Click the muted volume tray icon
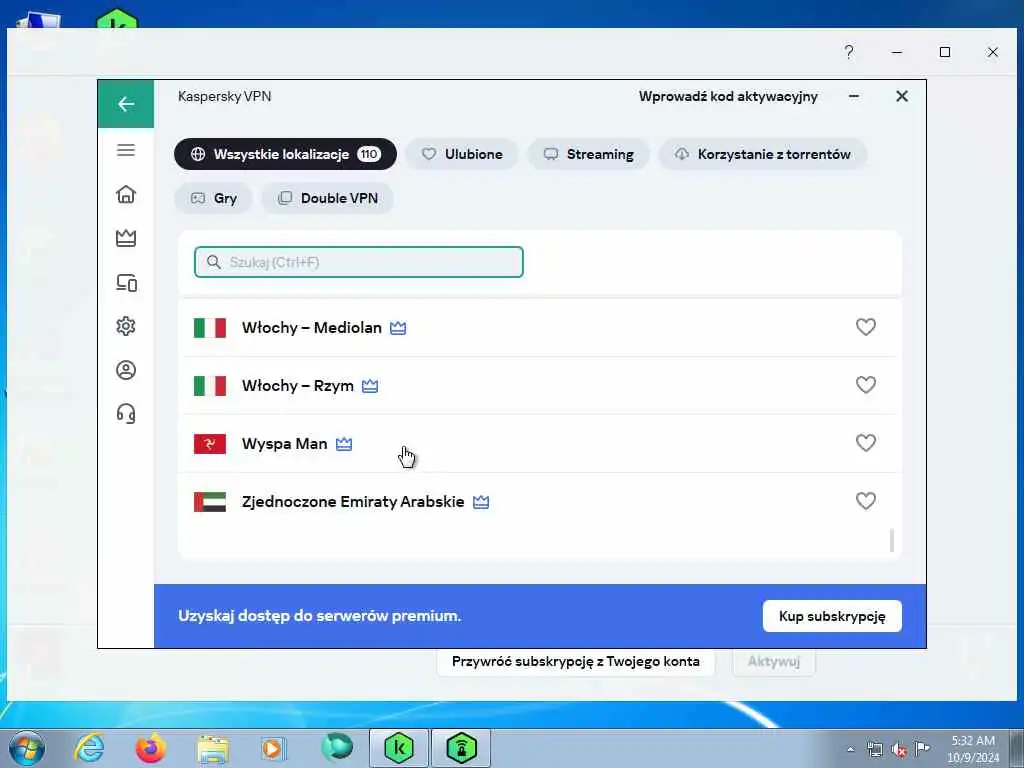 [899, 749]
